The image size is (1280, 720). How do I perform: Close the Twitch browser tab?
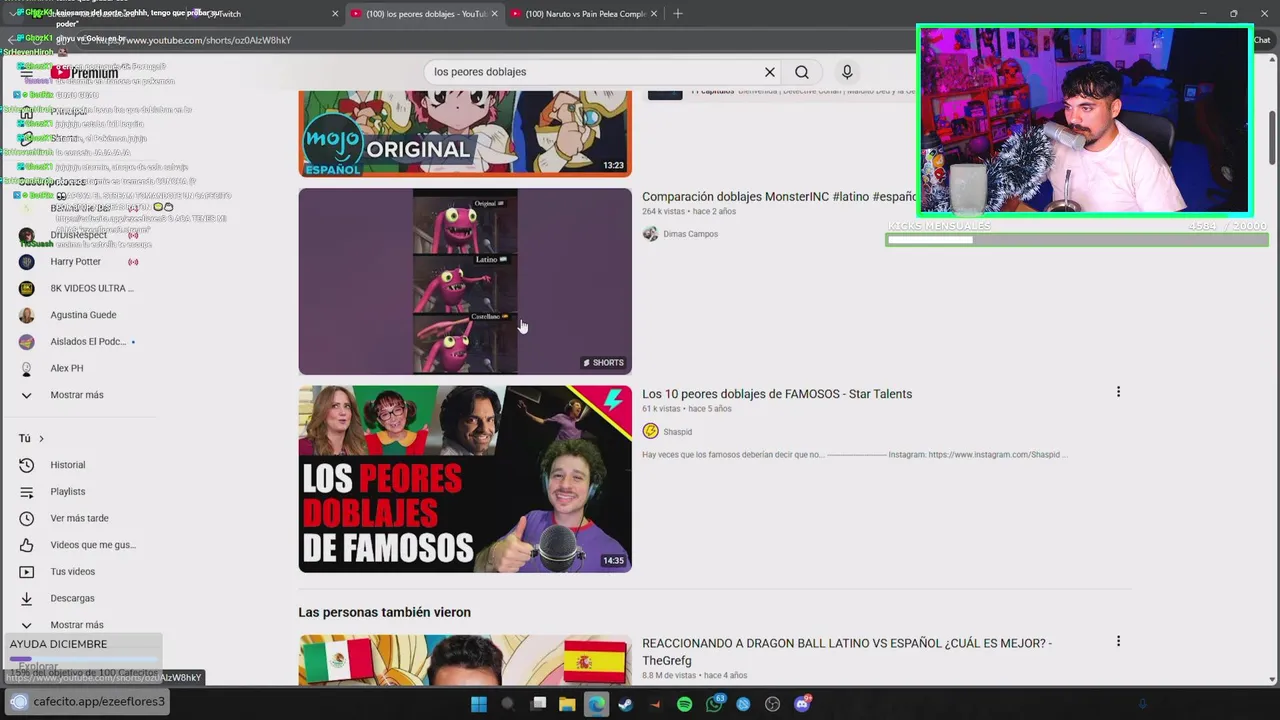[x=335, y=14]
